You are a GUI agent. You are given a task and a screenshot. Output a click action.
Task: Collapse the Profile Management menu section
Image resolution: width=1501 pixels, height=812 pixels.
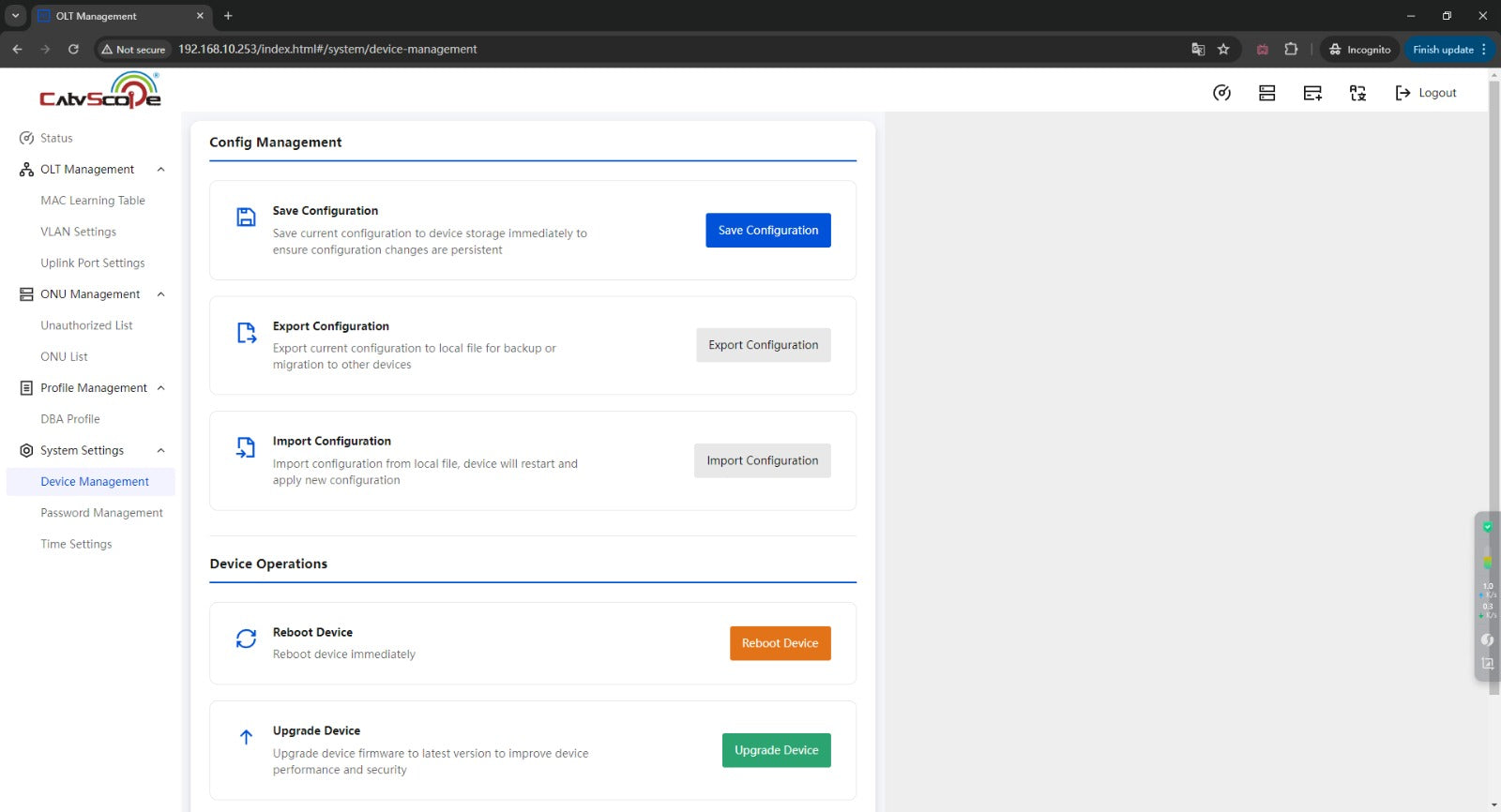point(160,388)
